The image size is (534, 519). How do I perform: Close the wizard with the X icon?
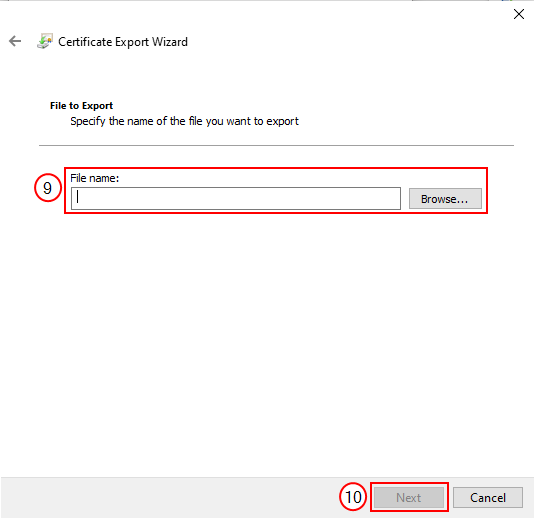(x=519, y=14)
